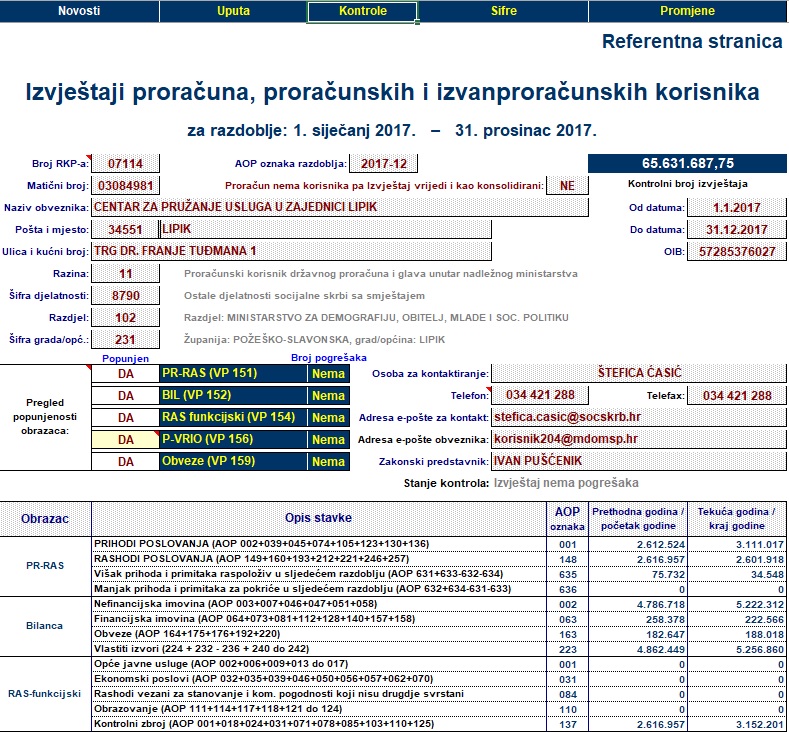Open the Sifre tab

[x=503, y=11]
